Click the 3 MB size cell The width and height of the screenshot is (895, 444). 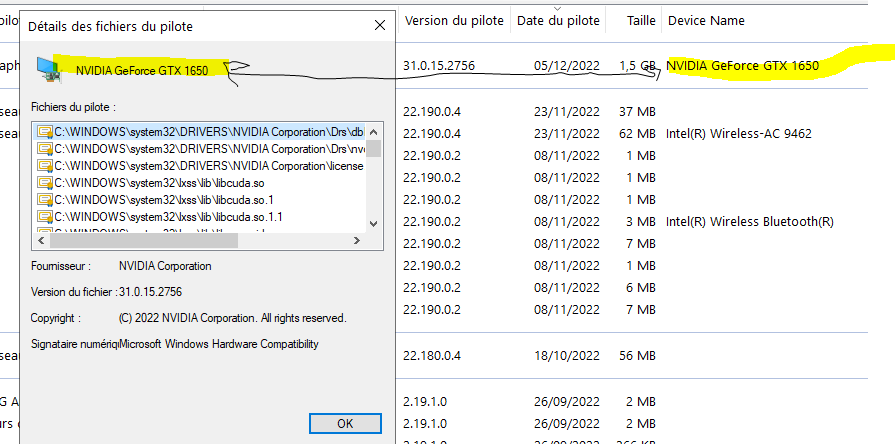pyautogui.click(x=640, y=221)
